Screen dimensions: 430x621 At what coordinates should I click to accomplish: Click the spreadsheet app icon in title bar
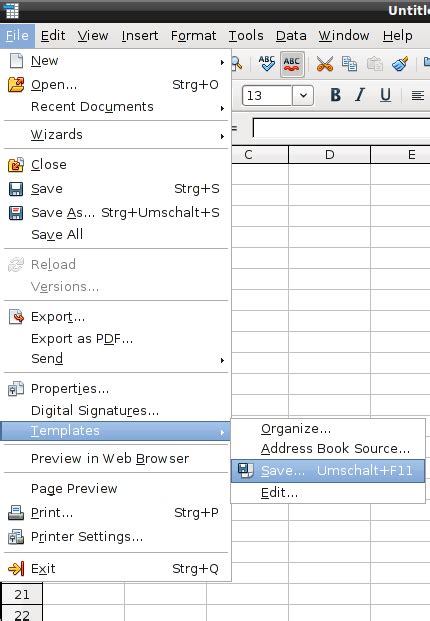pyautogui.click(x=11, y=11)
